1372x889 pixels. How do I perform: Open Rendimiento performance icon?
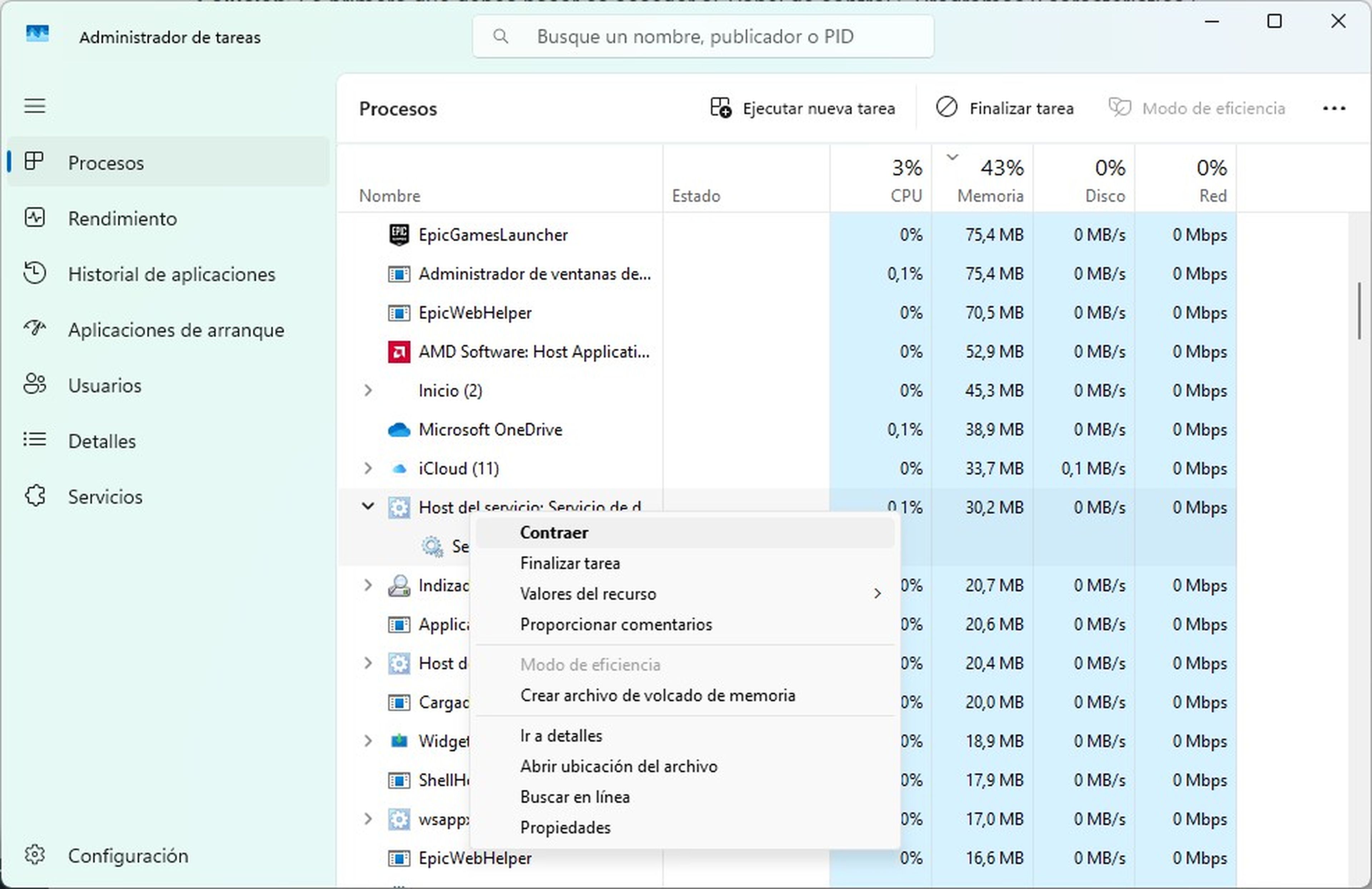pyautogui.click(x=34, y=217)
